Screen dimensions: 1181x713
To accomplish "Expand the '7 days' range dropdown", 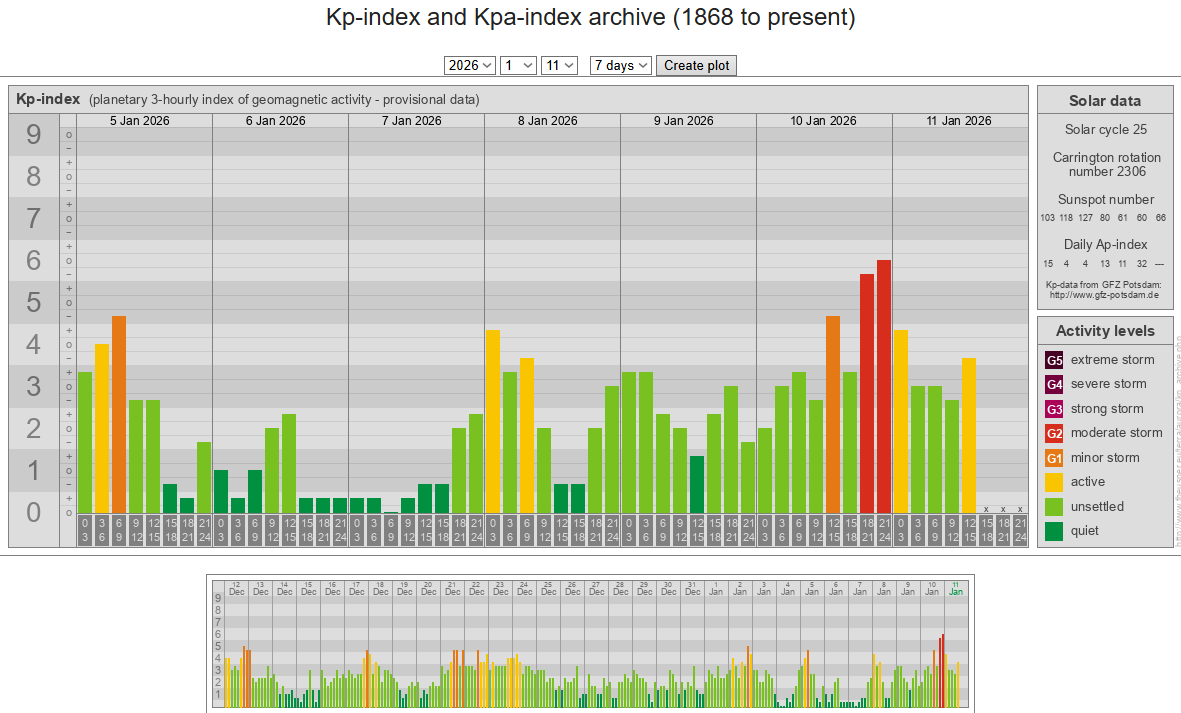I will pos(621,65).
